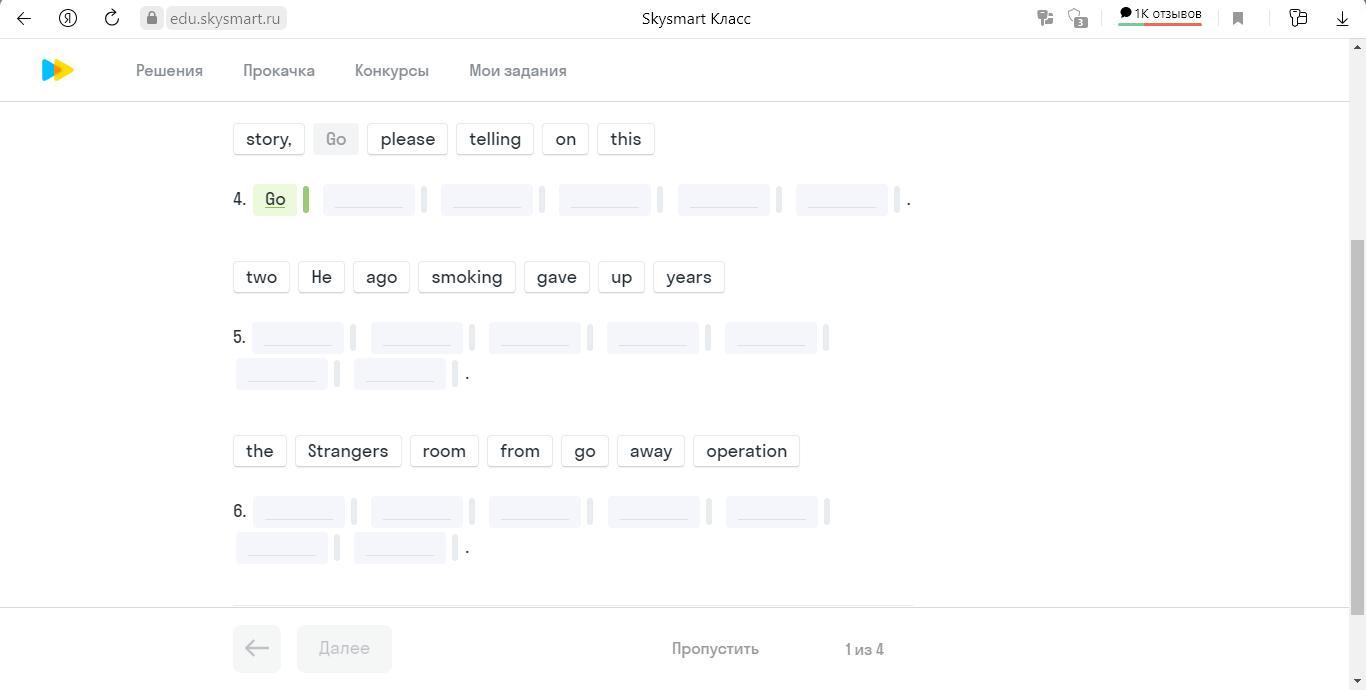Open the Yandex home button
1366x690 pixels.
(68, 18)
